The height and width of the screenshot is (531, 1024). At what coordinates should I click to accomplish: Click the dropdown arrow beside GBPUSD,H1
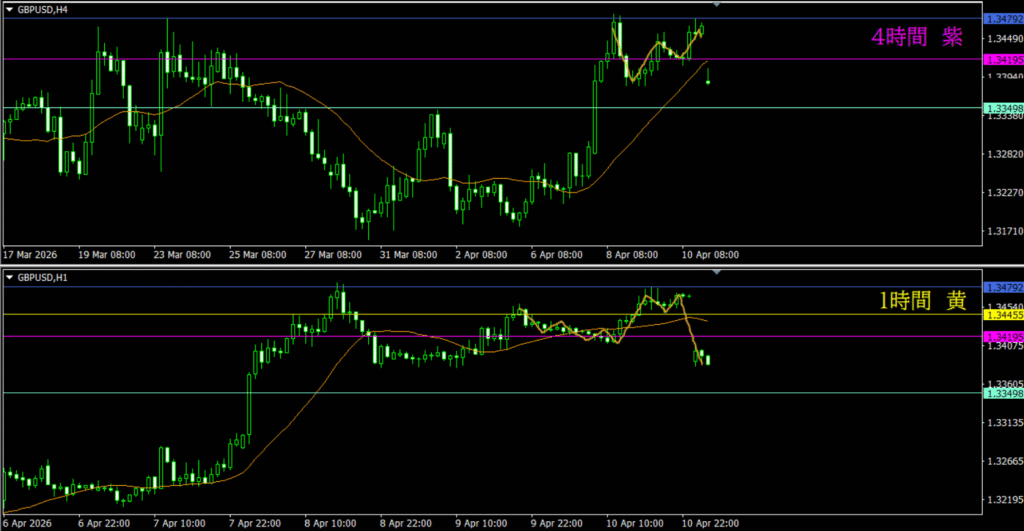point(10,276)
